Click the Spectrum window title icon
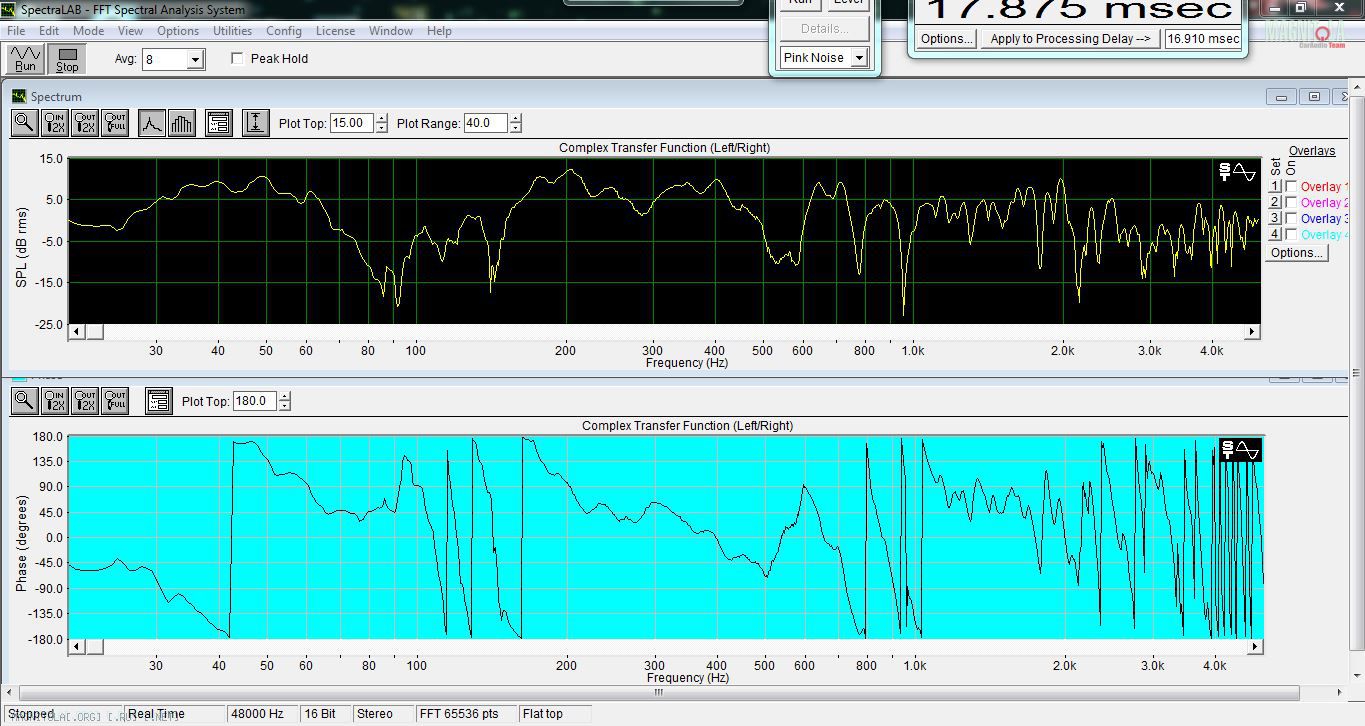Viewport: 1365px width, 726px height. pyautogui.click(x=19, y=96)
